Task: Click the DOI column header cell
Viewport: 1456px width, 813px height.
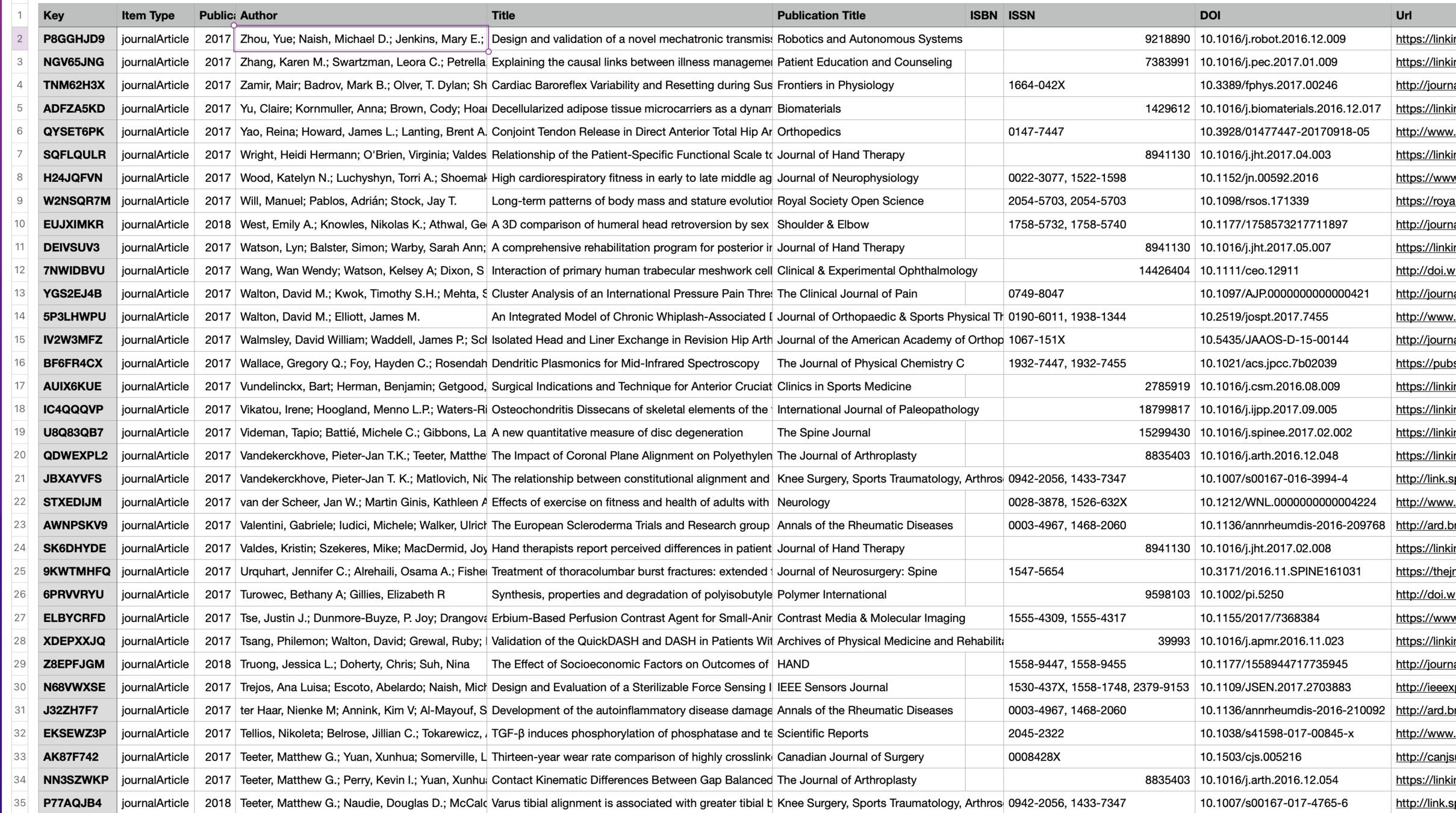Action: coord(1292,16)
